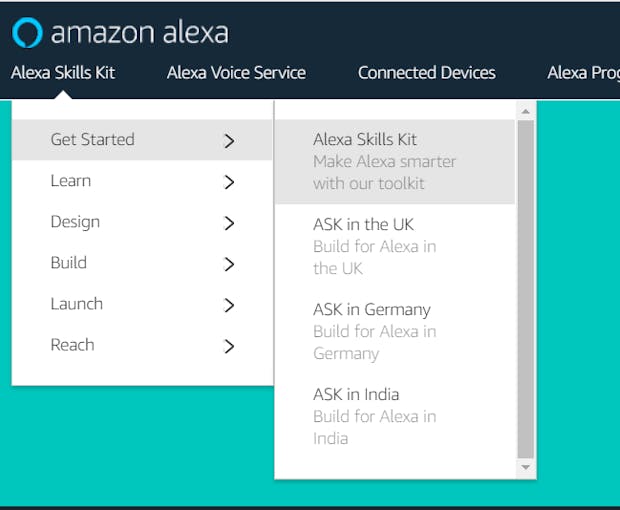Open the Alexa Voice Service nav menu

pos(236,73)
